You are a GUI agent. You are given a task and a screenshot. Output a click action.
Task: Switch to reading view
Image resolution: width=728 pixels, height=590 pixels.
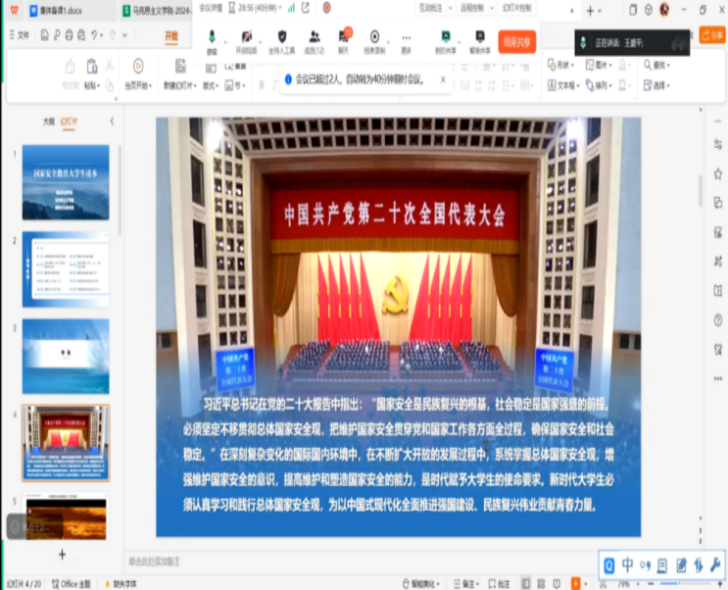pyautogui.click(x=557, y=584)
